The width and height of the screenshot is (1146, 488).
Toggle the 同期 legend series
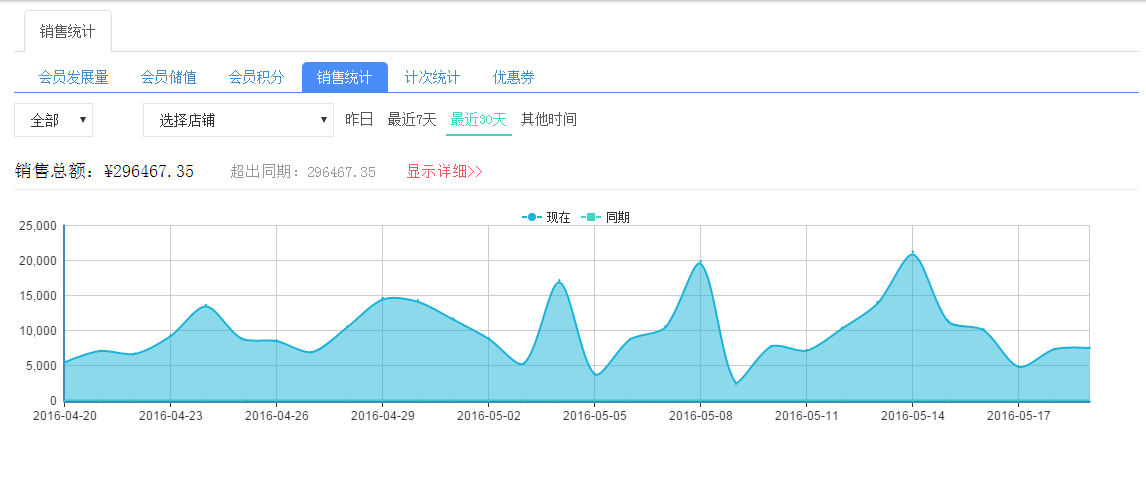605,218
